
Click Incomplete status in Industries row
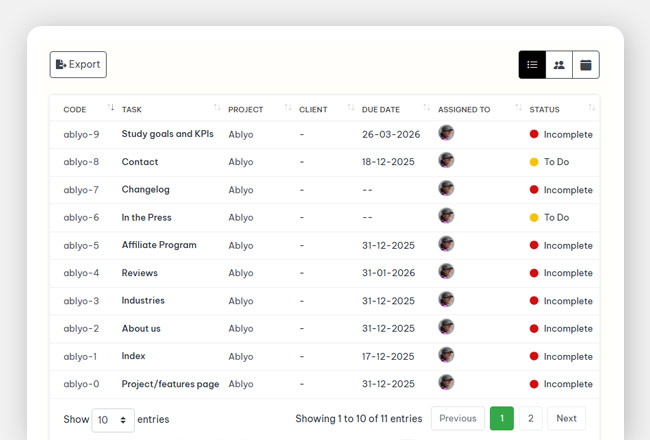coord(568,301)
